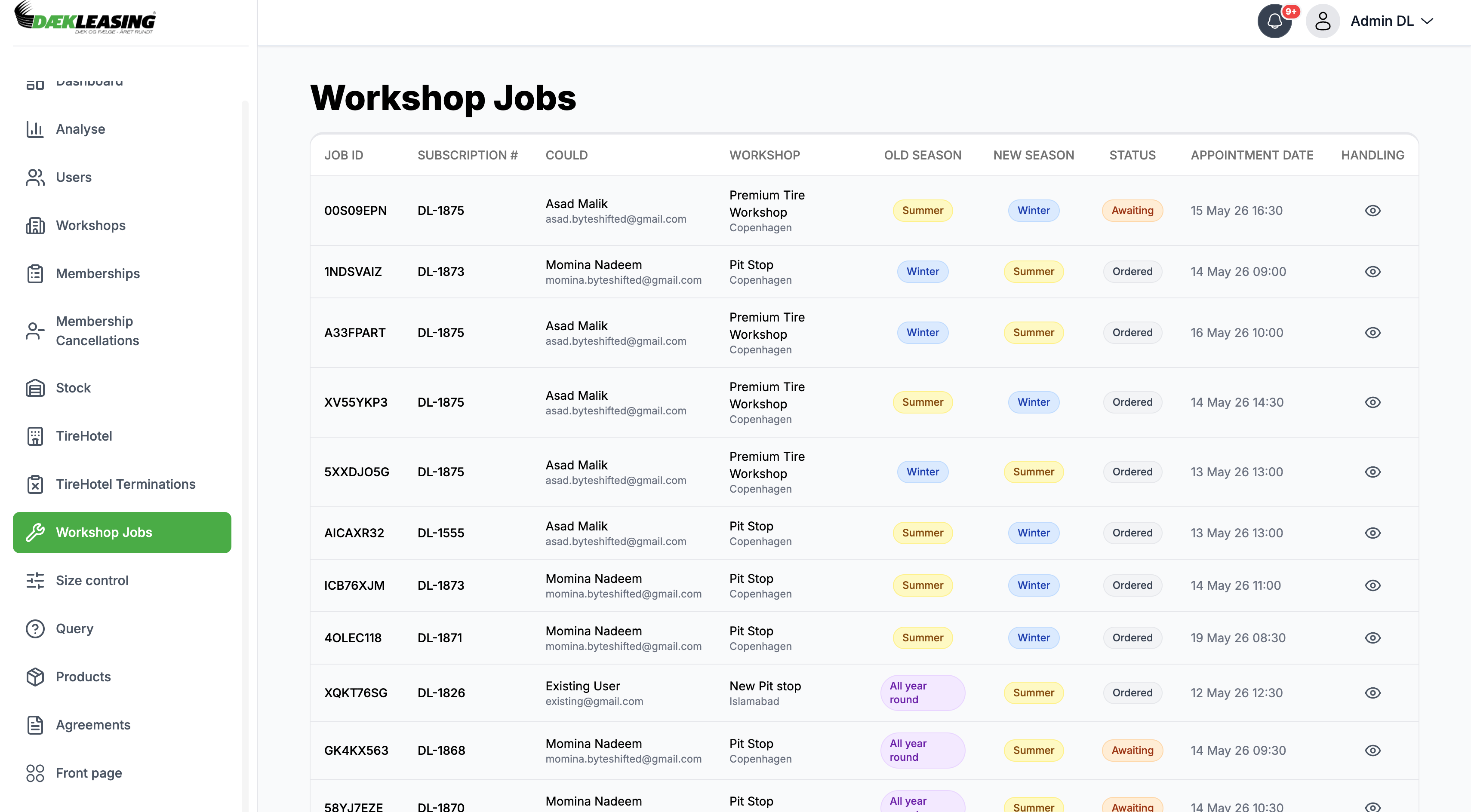View job AICAXR32 via eye icon

click(1372, 533)
